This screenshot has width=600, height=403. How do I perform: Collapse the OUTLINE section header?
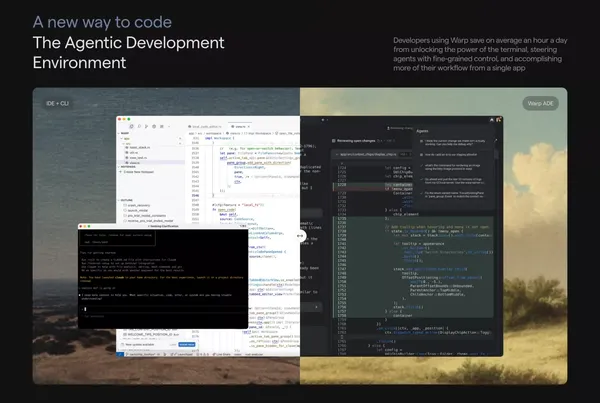125,200
